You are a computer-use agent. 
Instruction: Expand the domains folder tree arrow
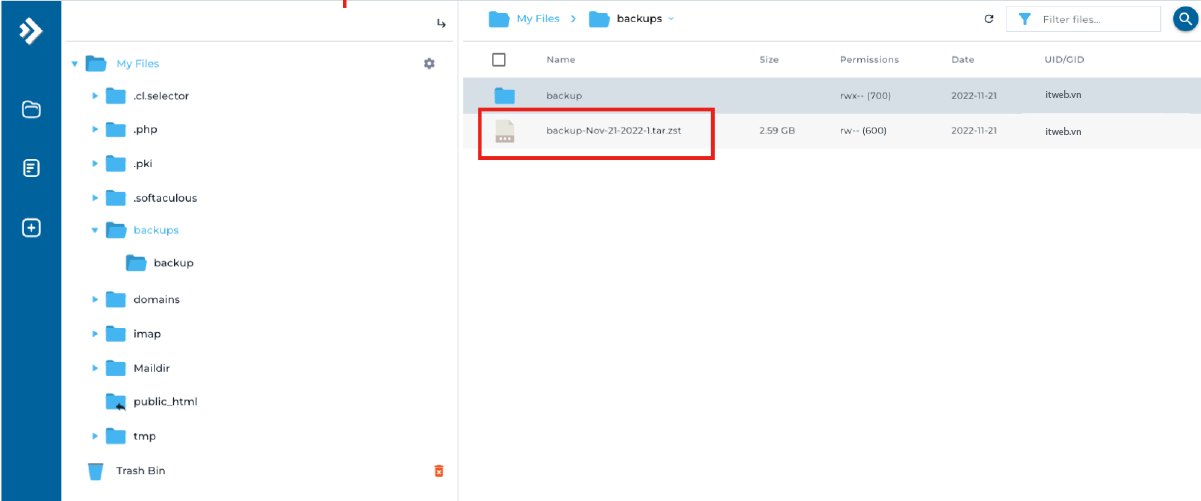coord(95,300)
